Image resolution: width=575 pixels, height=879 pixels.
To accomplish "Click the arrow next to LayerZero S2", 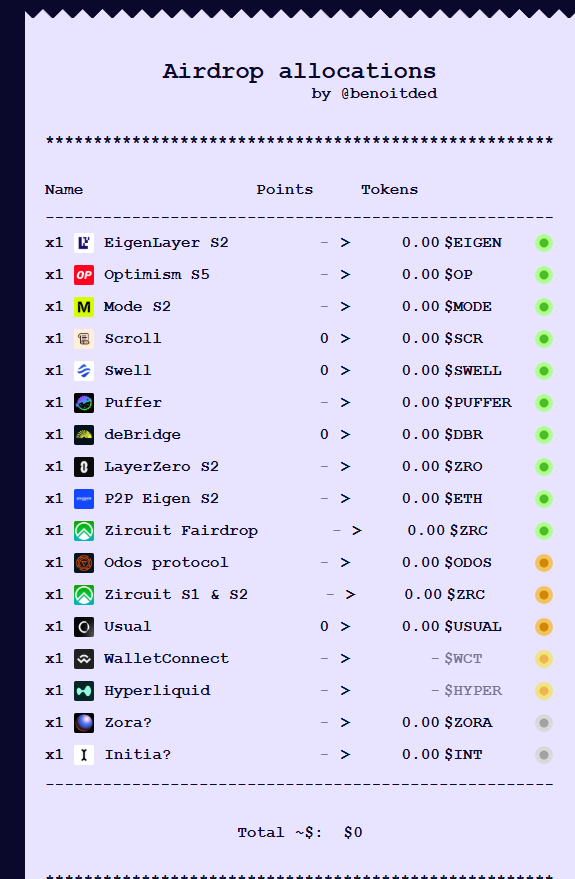I will [345, 466].
